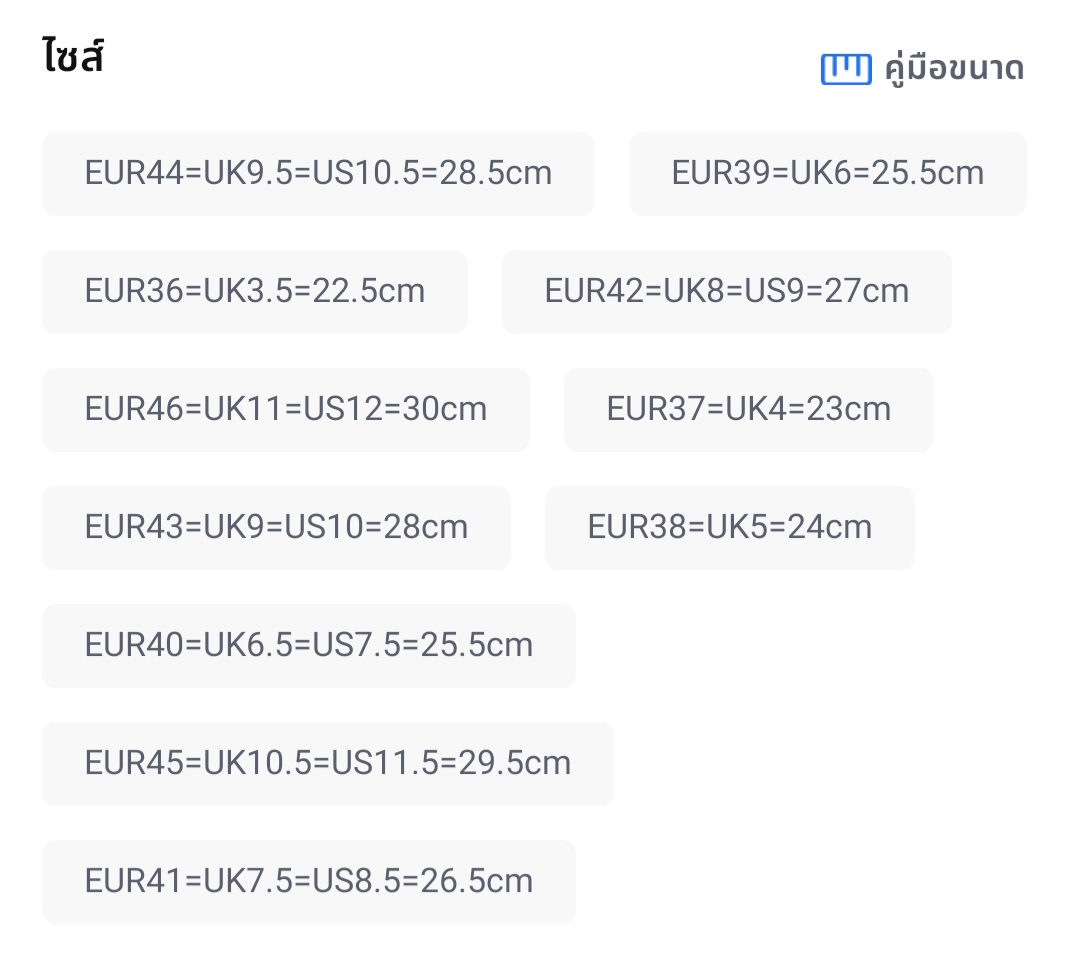Open the คู่มือขนาด size guide link
Screen dimensions: 1080x957
coord(954,69)
